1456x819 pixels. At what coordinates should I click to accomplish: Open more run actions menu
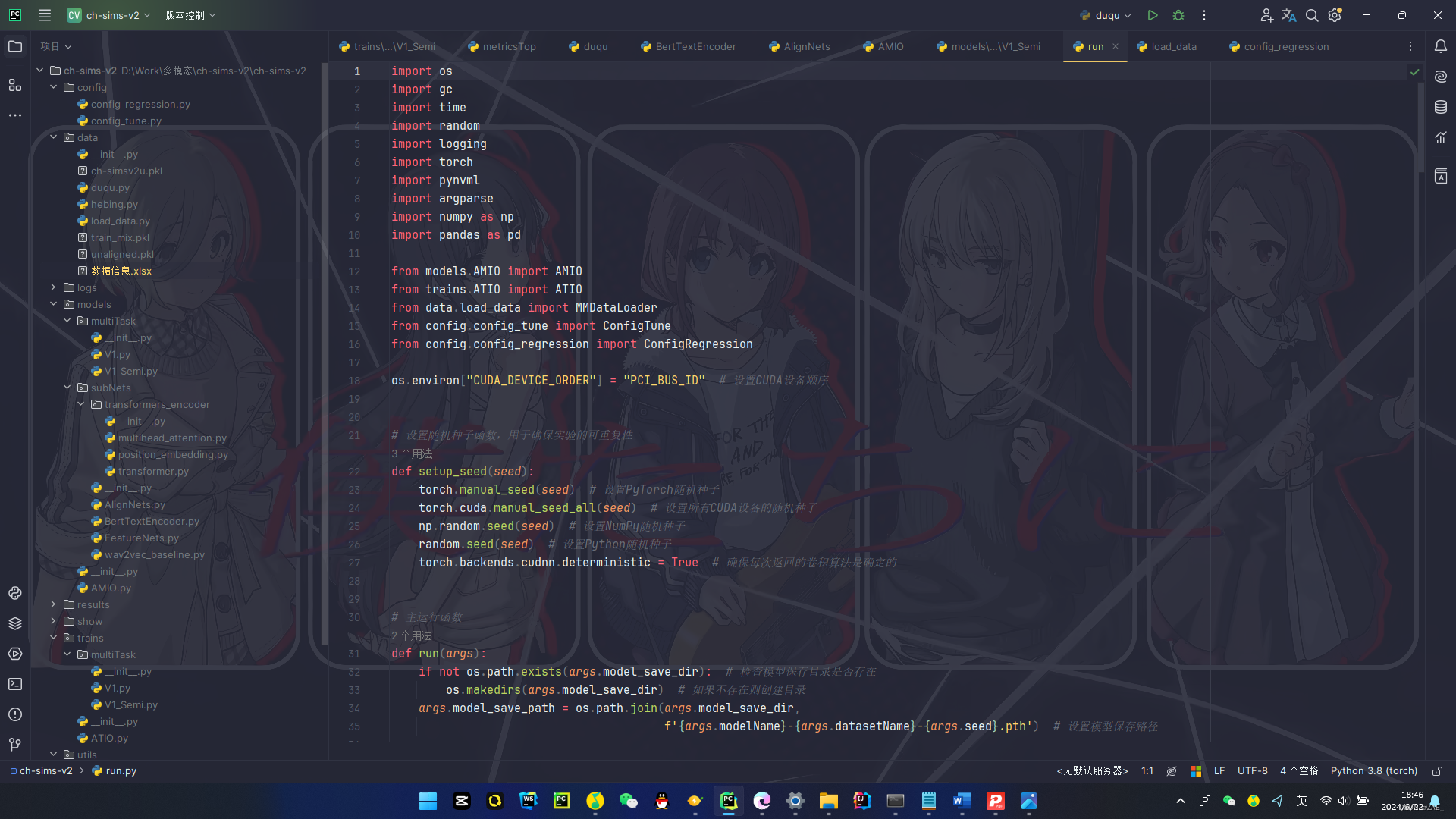tap(1204, 15)
